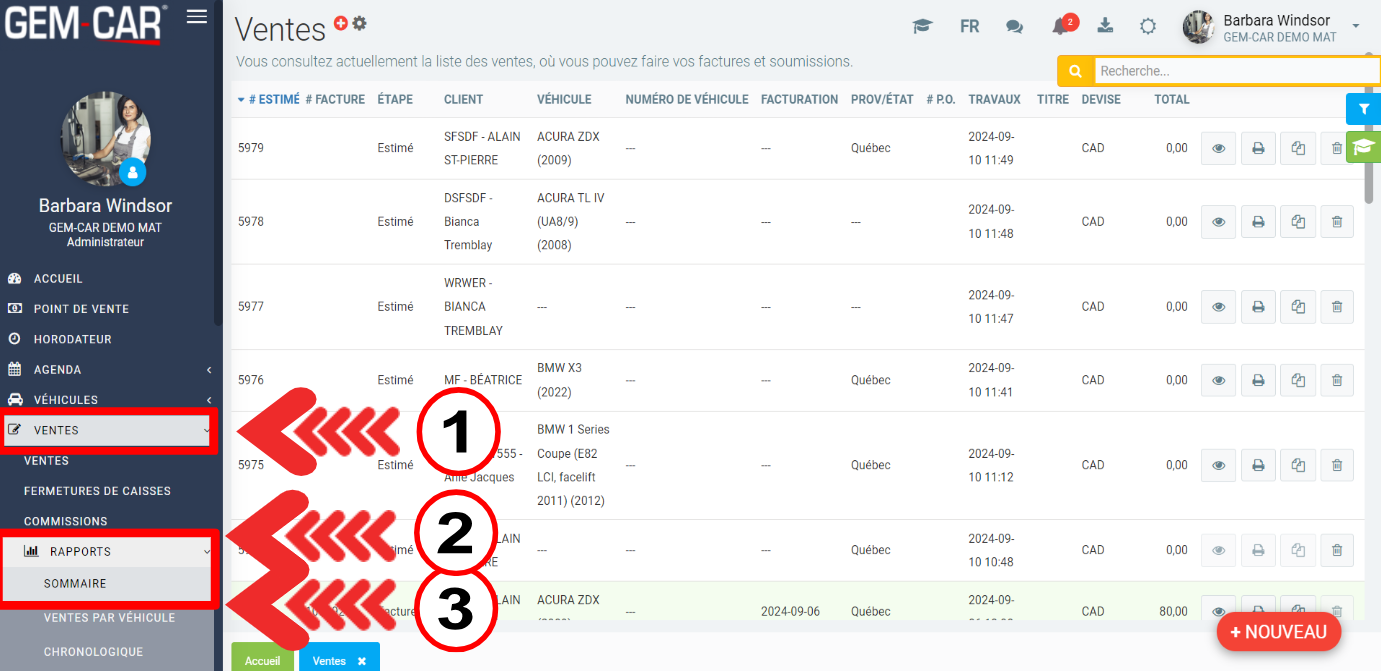The image size is (1382, 672).
Task: Print estimate 5979 using printer icon
Action: (x=1258, y=149)
